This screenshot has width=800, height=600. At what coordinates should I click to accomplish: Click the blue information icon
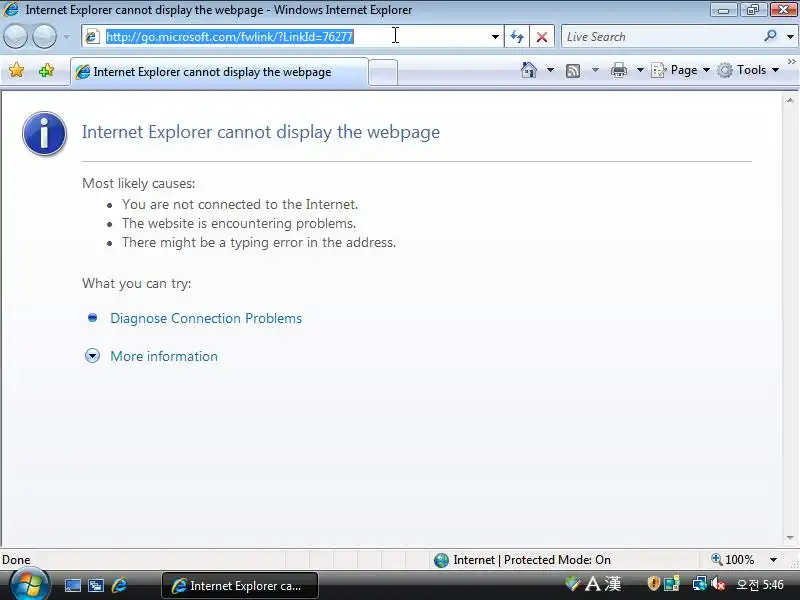[x=44, y=133]
